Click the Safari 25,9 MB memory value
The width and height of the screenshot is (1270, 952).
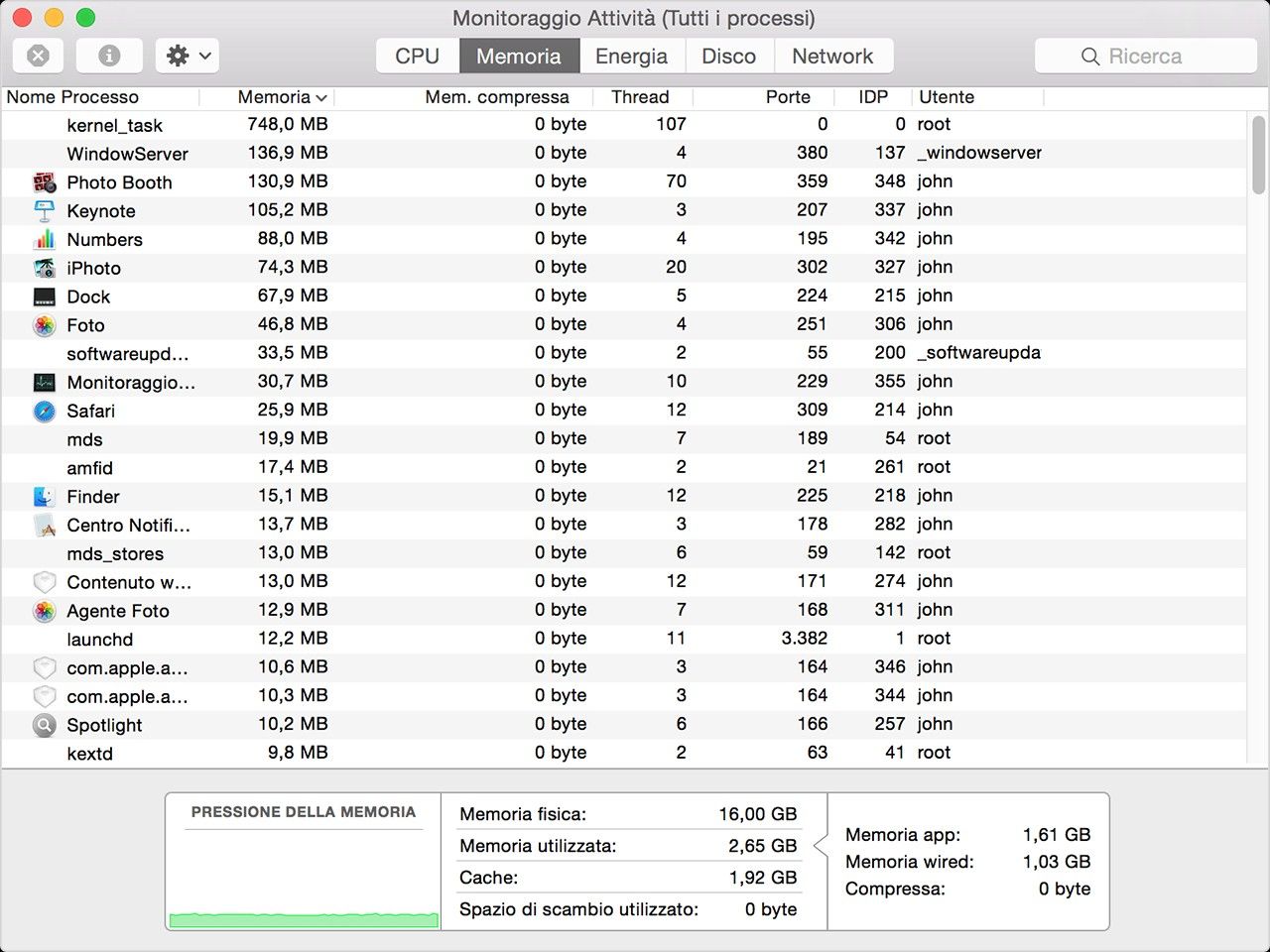[x=293, y=410]
